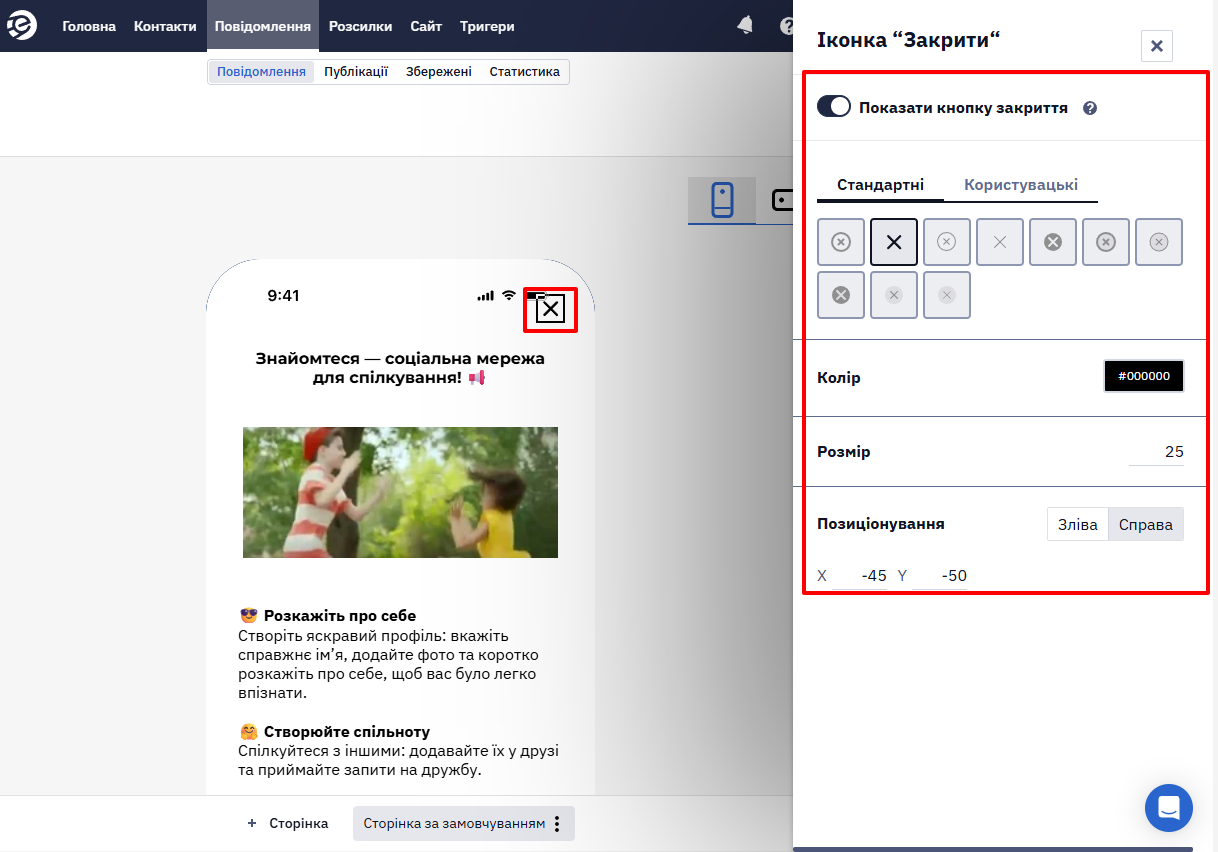Image resolution: width=1218 pixels, height=852 pixels.
Task: Open the chat support bubble
Action: coord(1169,808)
